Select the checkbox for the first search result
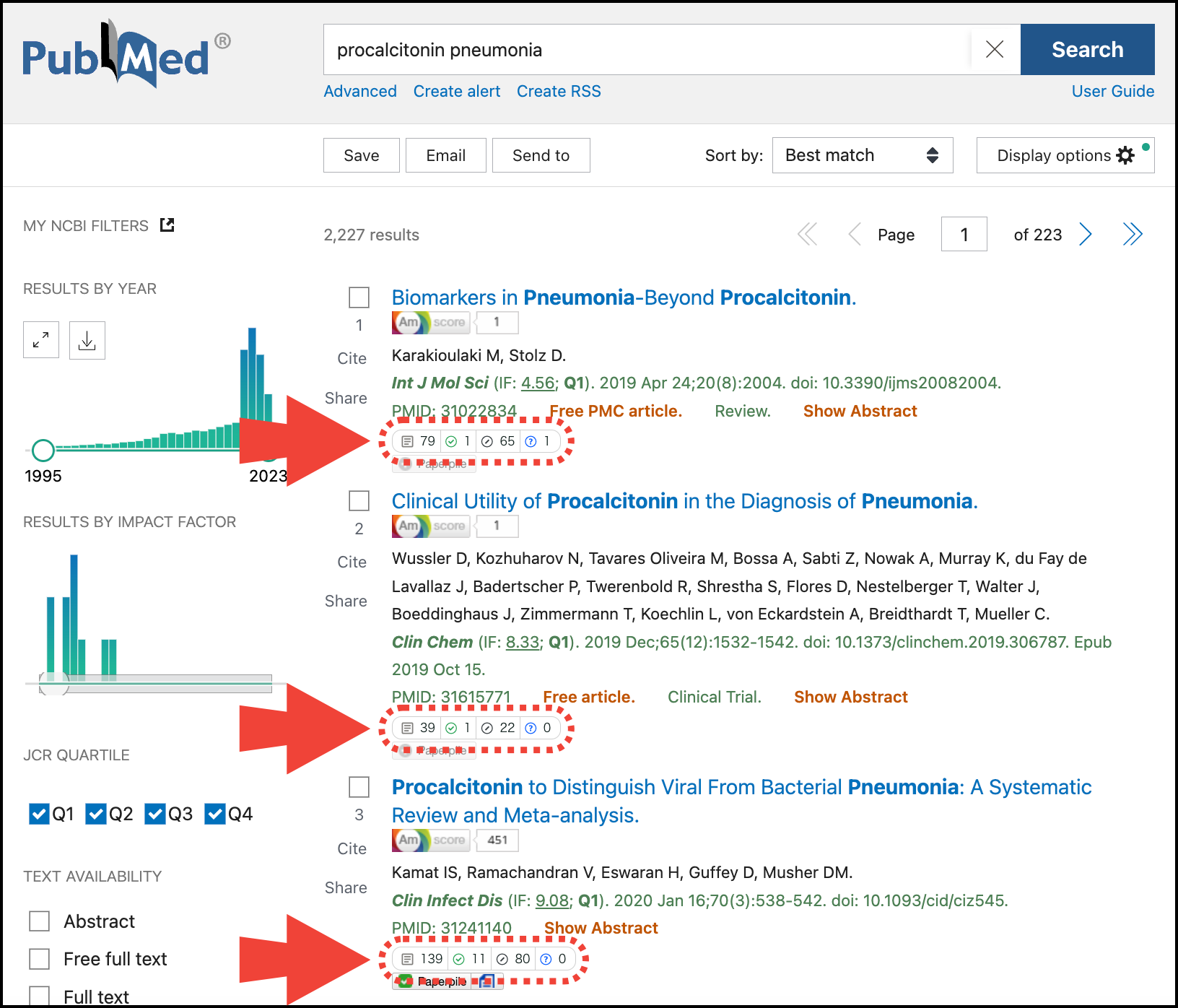Image resolution: width=1178 pixels, height=1008 pixels. (x=359, y=297)
